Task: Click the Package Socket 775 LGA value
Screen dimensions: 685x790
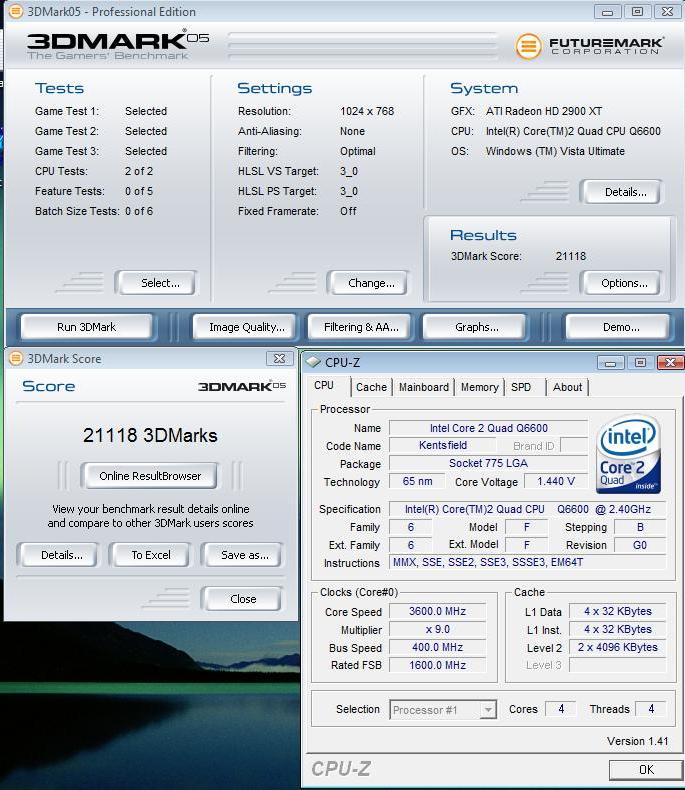Action: [488, 463]
